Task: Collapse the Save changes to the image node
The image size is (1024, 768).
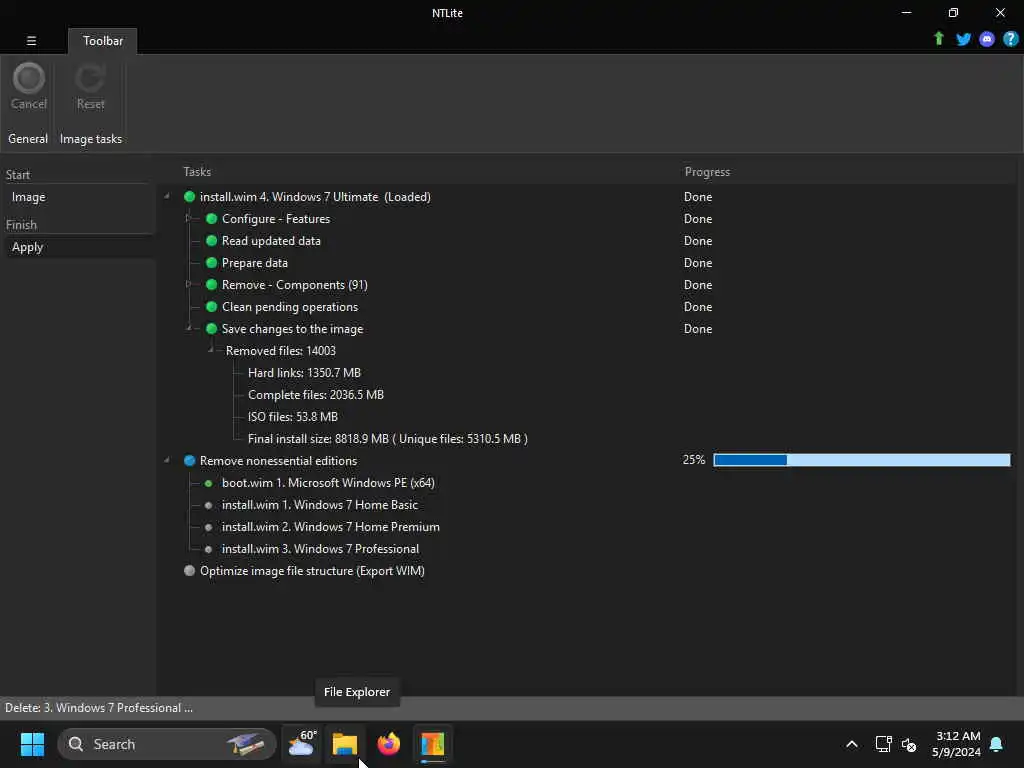Action: coord(189,328)
